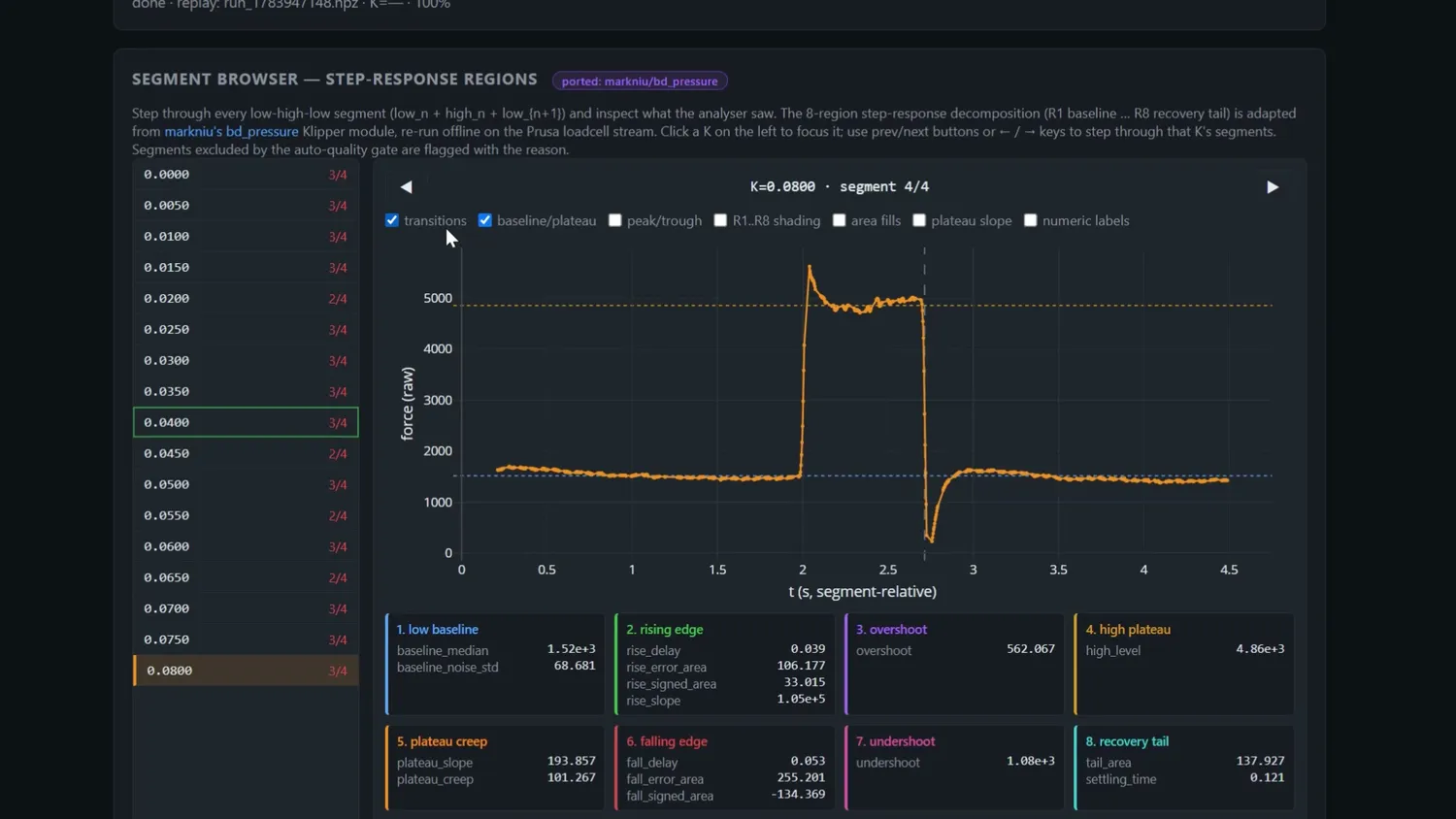Toggle numeric labels checkbox

[x=1031, y=220]
